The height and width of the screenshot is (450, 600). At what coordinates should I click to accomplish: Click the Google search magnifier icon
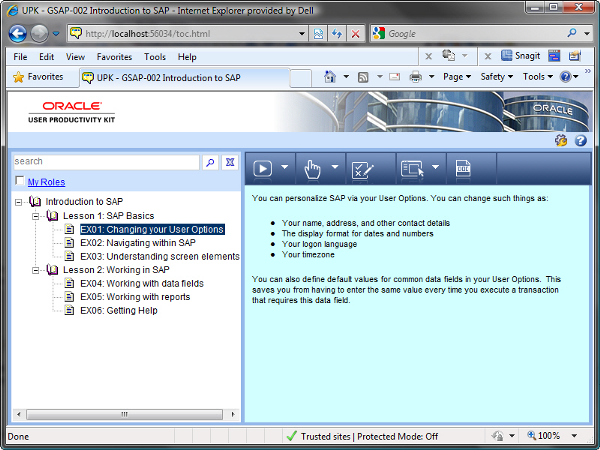coord(572,33)
